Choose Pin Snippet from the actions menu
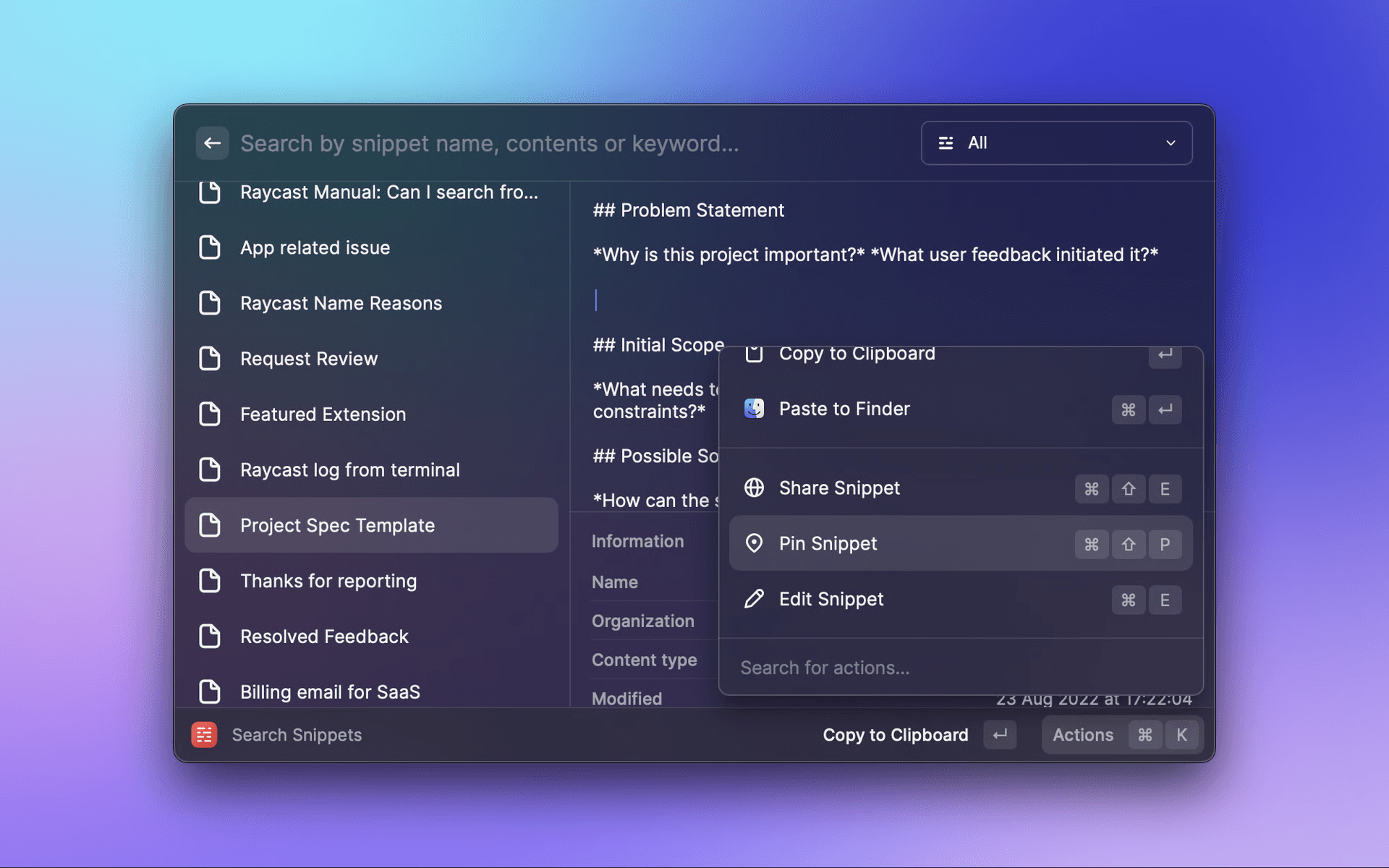Viewport: 1389px width, 868px height. [x=828, y=543]
